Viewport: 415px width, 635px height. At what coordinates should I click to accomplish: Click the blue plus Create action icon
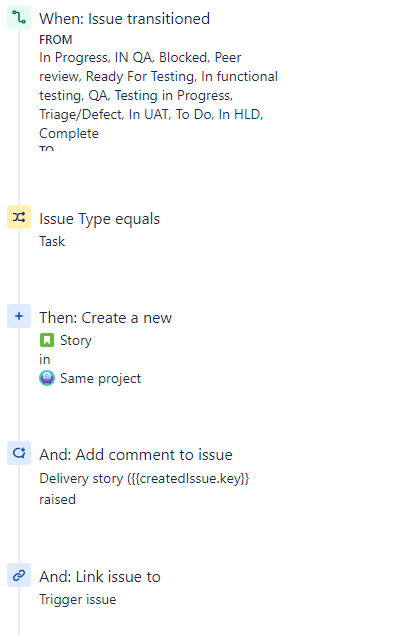point(19,316)
